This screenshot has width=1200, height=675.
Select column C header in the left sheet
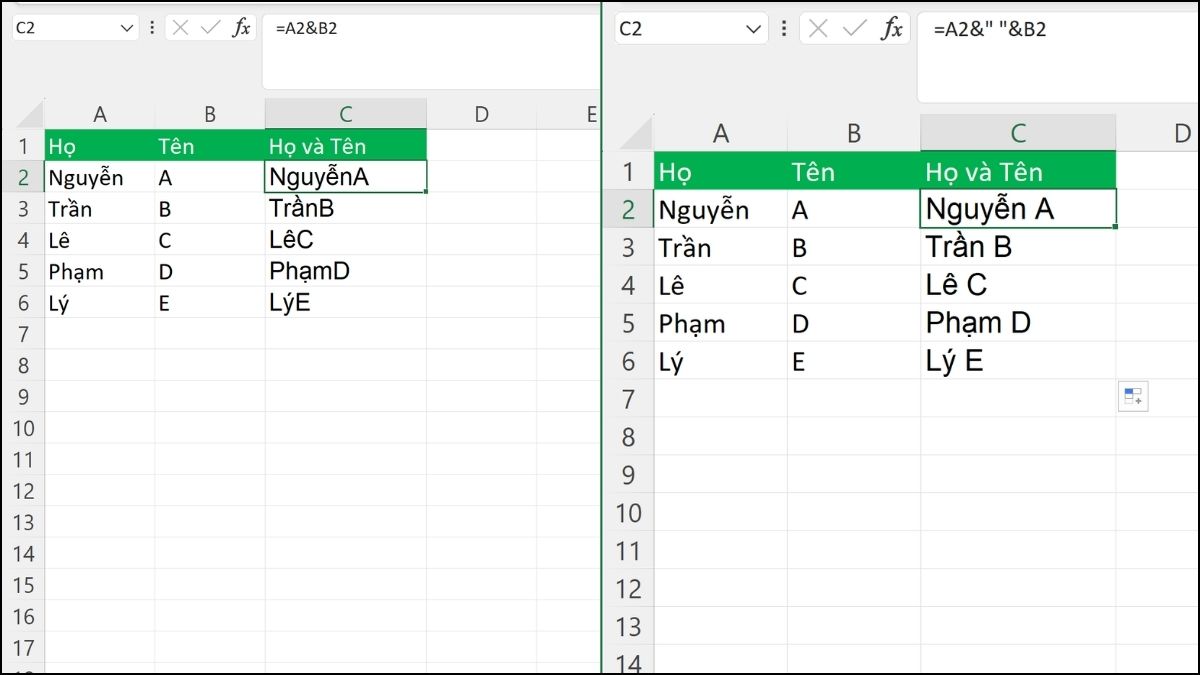coord(345,114)
